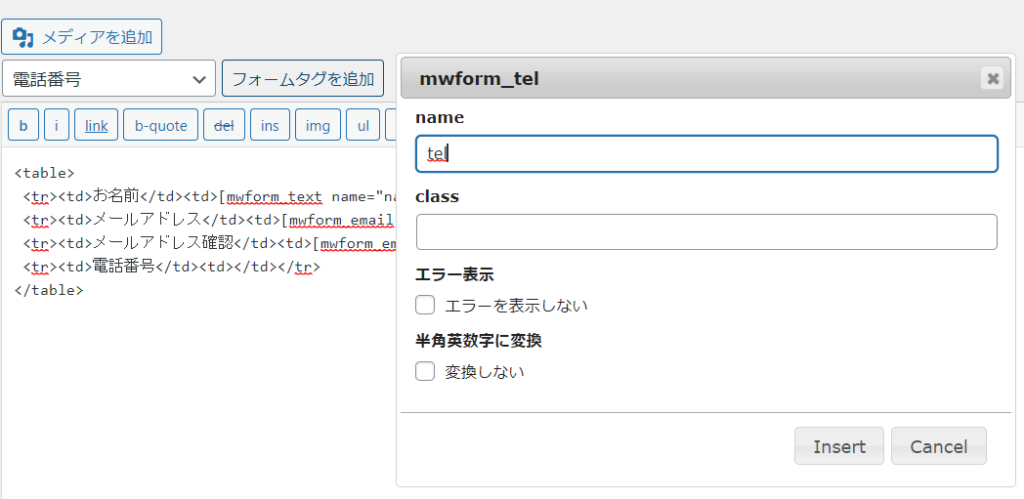Image resolution: width=1024 pixels, height=499 pixels.
Task: Apply italic with the i button
Action: [57, 125]
